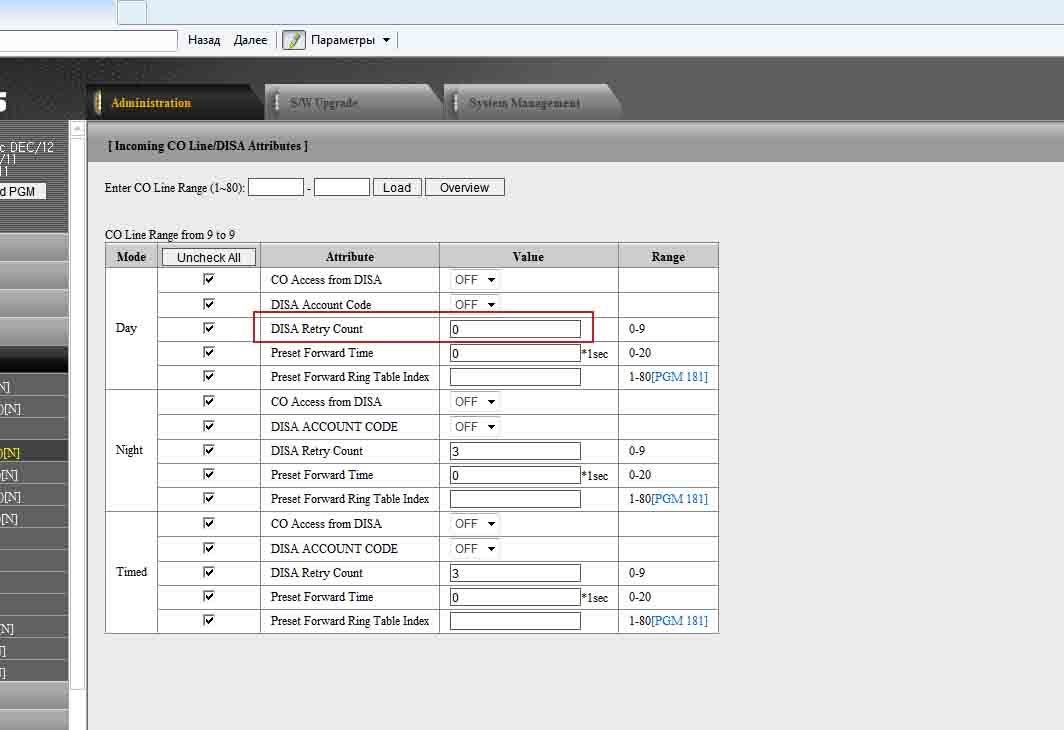Click the Далее navigation button

coord(250,40)
